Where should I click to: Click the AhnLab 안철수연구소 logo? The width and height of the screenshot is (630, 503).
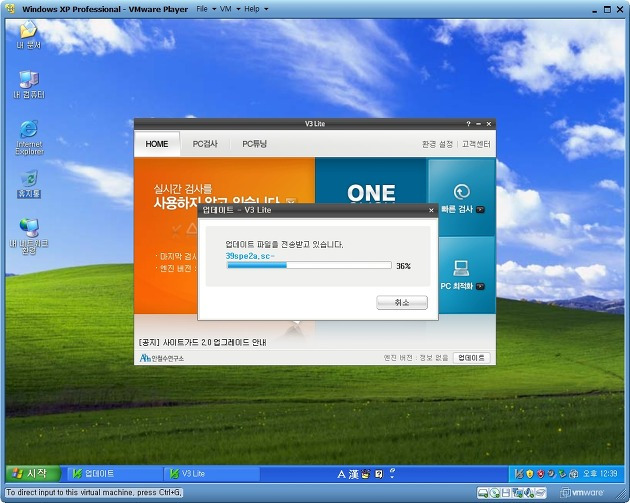[162, 358]
